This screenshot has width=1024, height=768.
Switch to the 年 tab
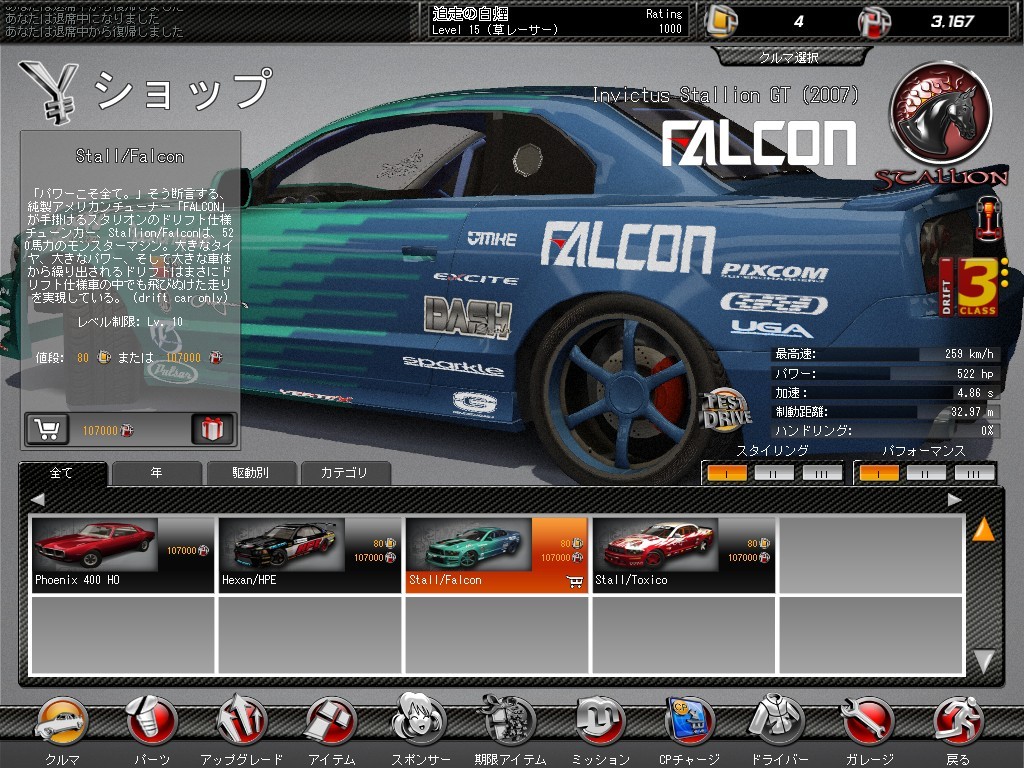tap(157, 473)
